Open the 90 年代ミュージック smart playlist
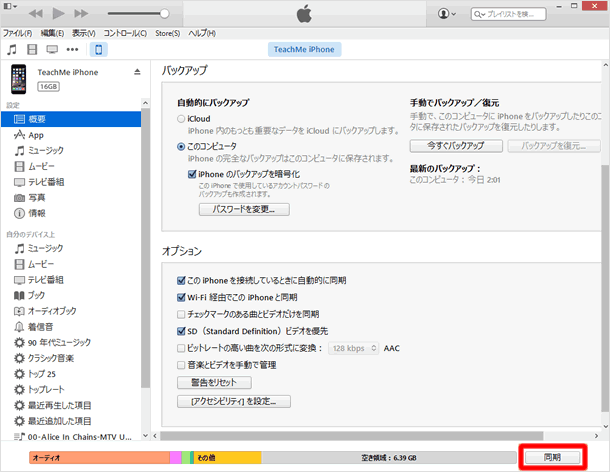Image resolution: width=610 pixels, height=472 pixels. (71, 342)
